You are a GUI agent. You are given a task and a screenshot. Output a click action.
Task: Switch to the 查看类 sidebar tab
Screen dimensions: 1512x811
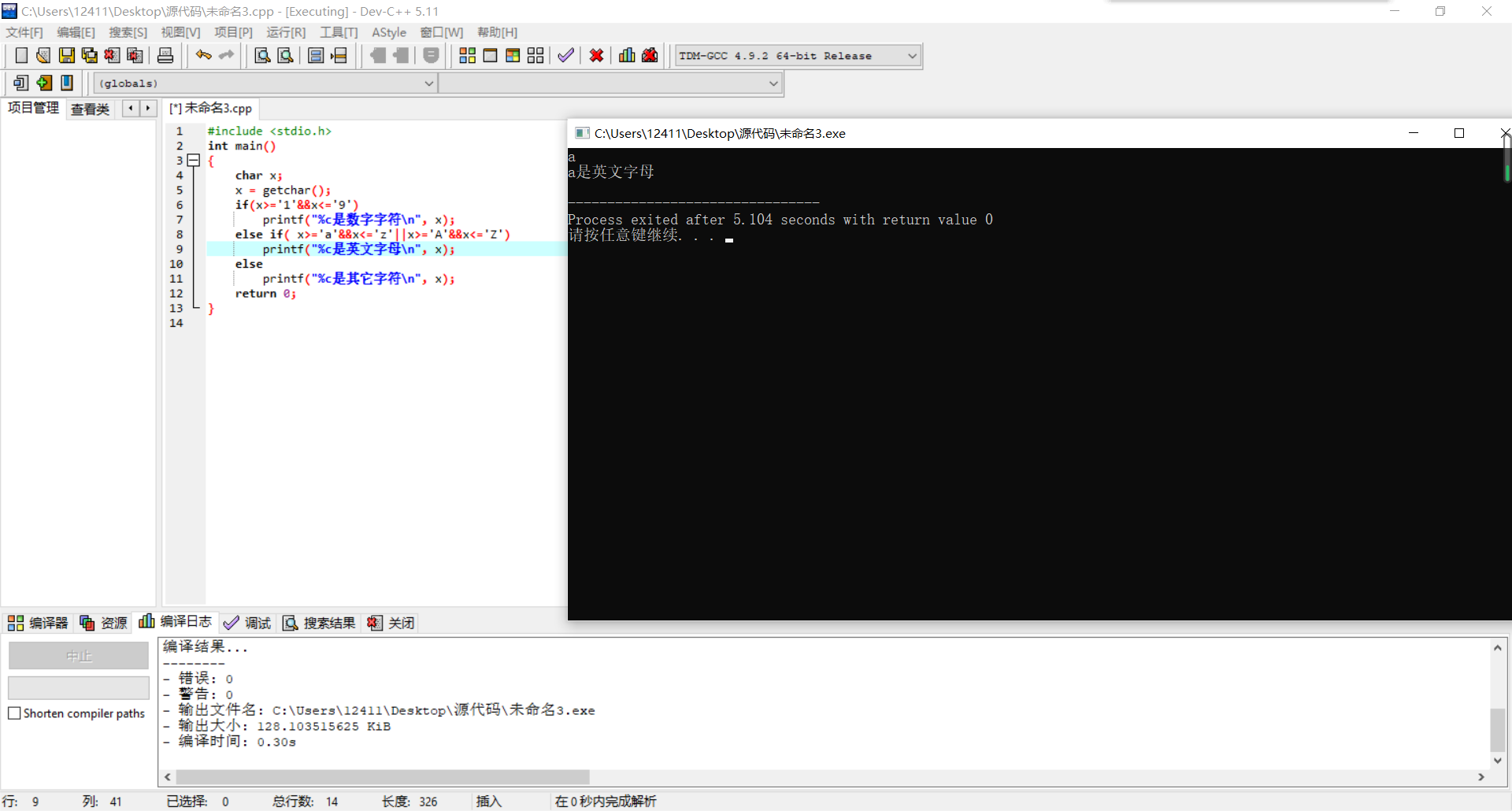click(90, 109)
